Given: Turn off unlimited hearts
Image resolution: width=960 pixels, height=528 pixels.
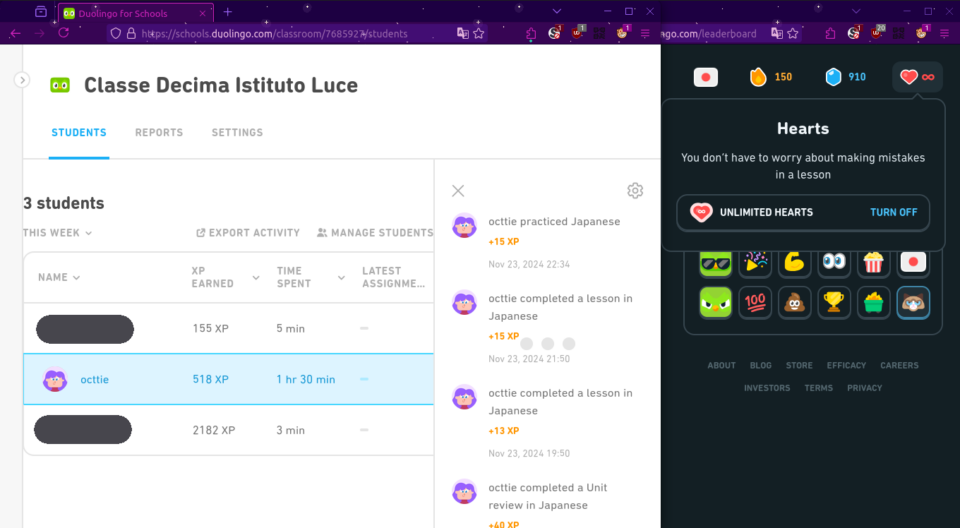Looking at the screenshot, I should [893, 212].
